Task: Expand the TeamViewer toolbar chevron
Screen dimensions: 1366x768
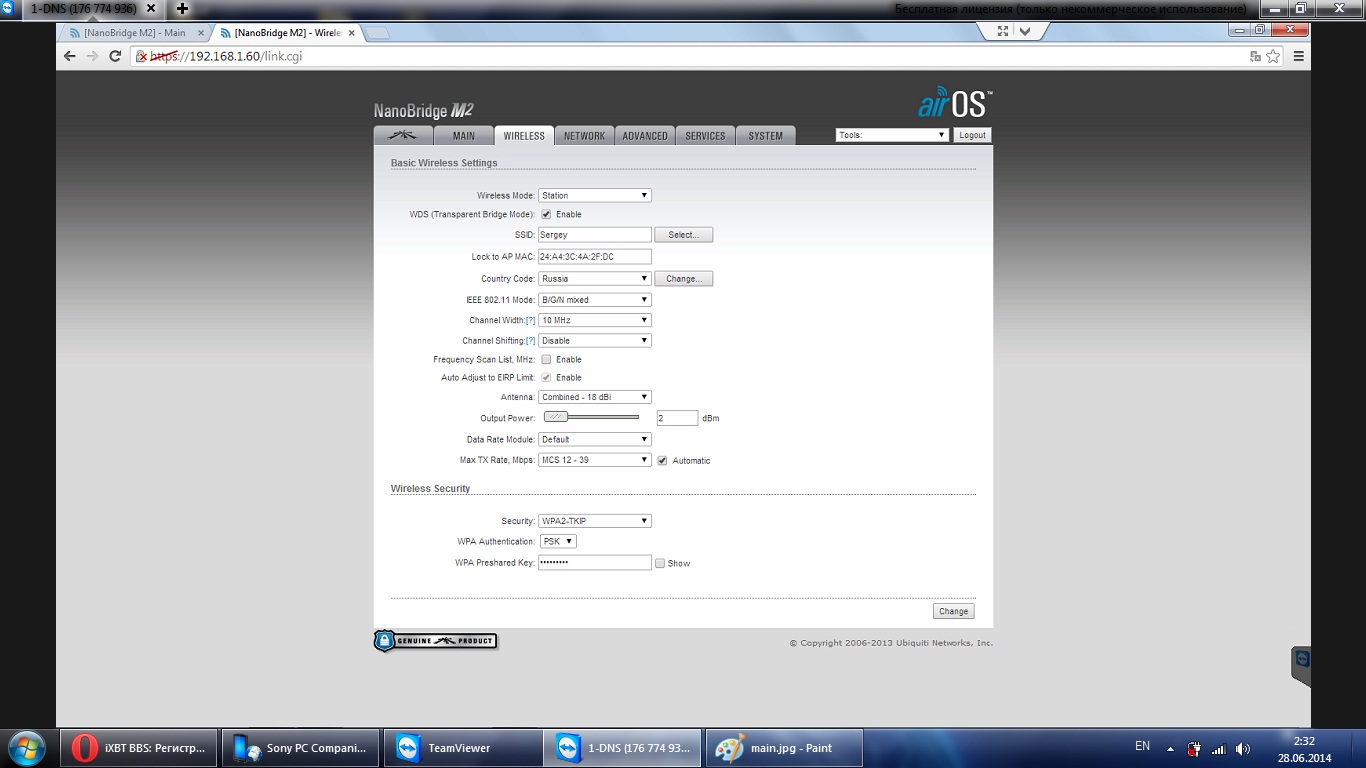Action: [x=1025, y=31]
